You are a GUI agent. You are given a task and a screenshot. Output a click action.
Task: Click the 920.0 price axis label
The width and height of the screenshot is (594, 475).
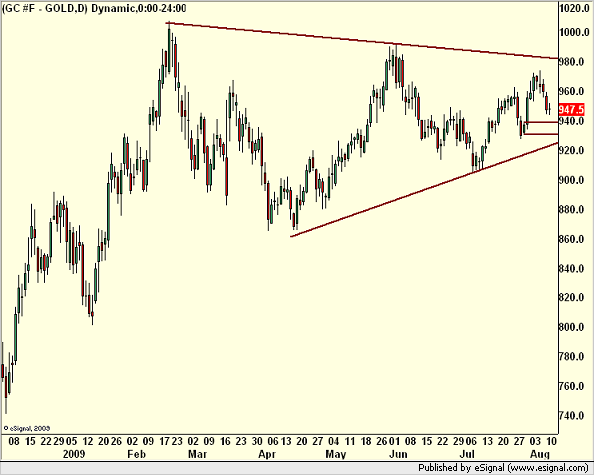click(x=571, y=150)
